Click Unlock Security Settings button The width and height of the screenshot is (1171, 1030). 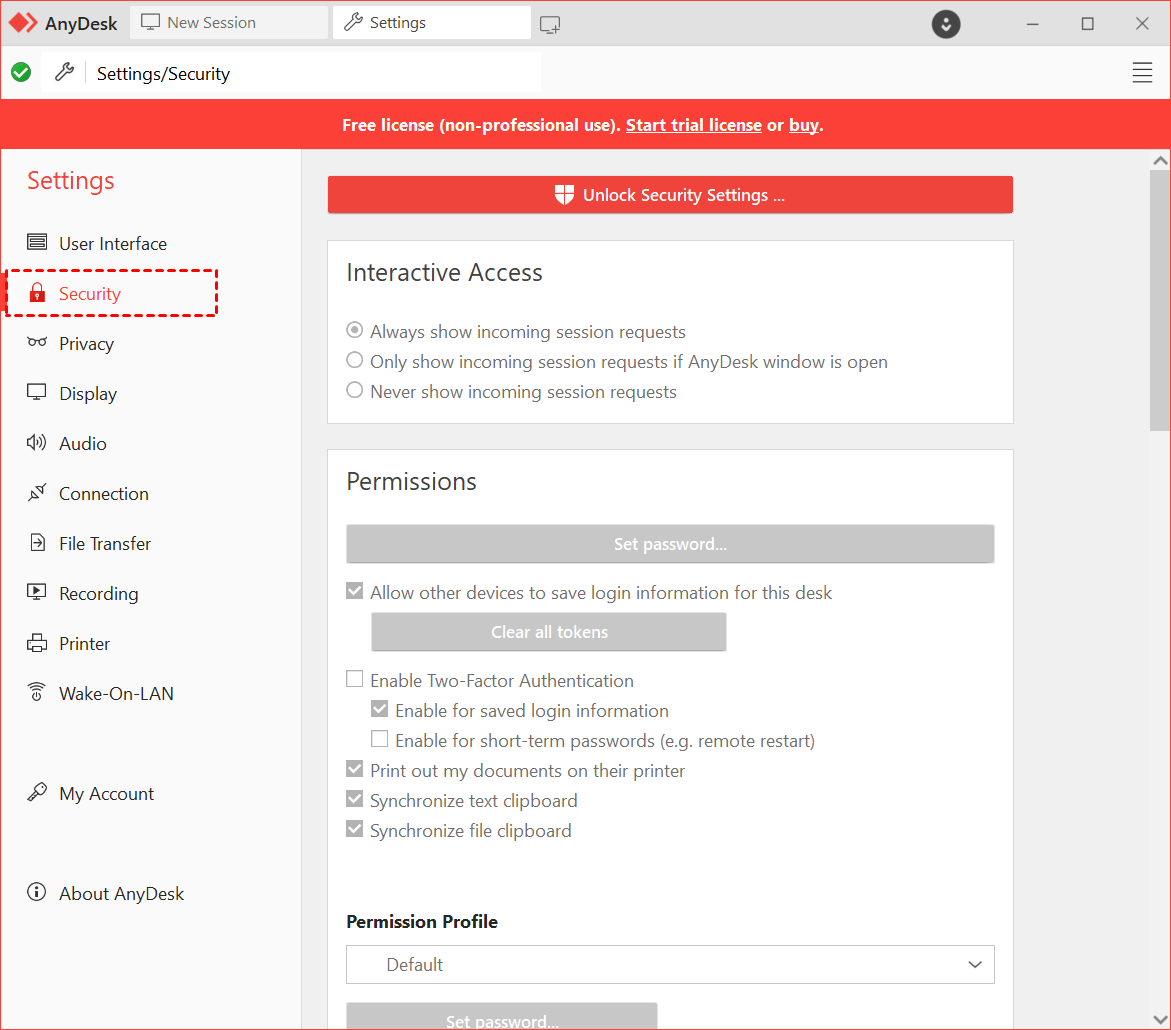pyautogui.click(x=670, y=195)
